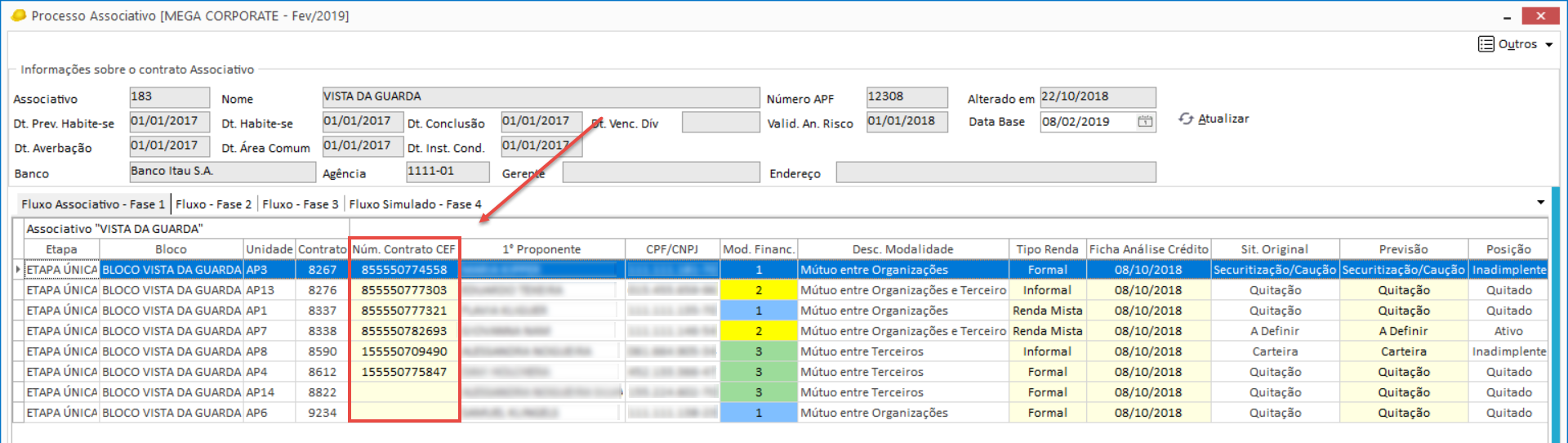Viewport: 1568px width, 443px height.
Task: Select the Associativo "VISTA DA GUARDA" group header
Action: pos(186,229)
